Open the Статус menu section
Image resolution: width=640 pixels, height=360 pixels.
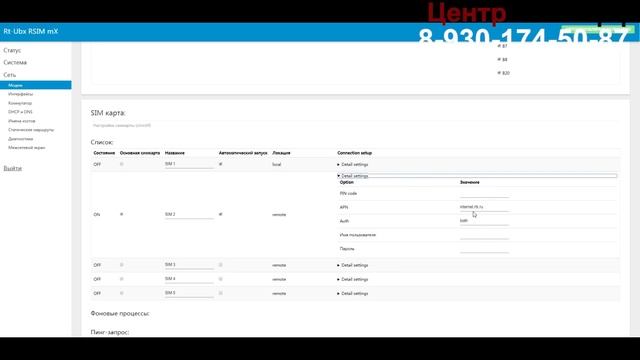click(12, 50)
